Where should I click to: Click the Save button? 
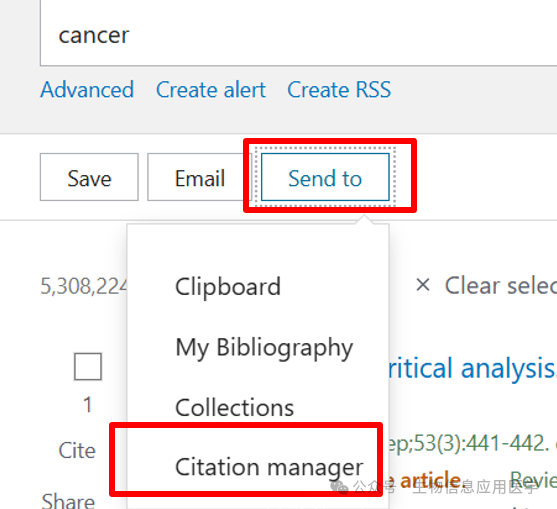pyautogui.click(x=89, y=177)
